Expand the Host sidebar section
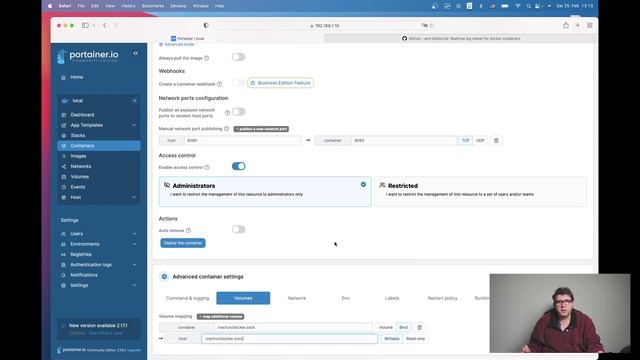 [134, 197]
